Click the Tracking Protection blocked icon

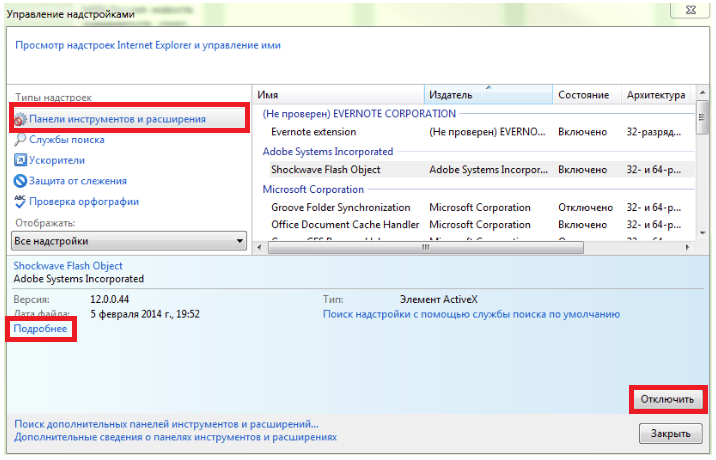pos(20,181)
